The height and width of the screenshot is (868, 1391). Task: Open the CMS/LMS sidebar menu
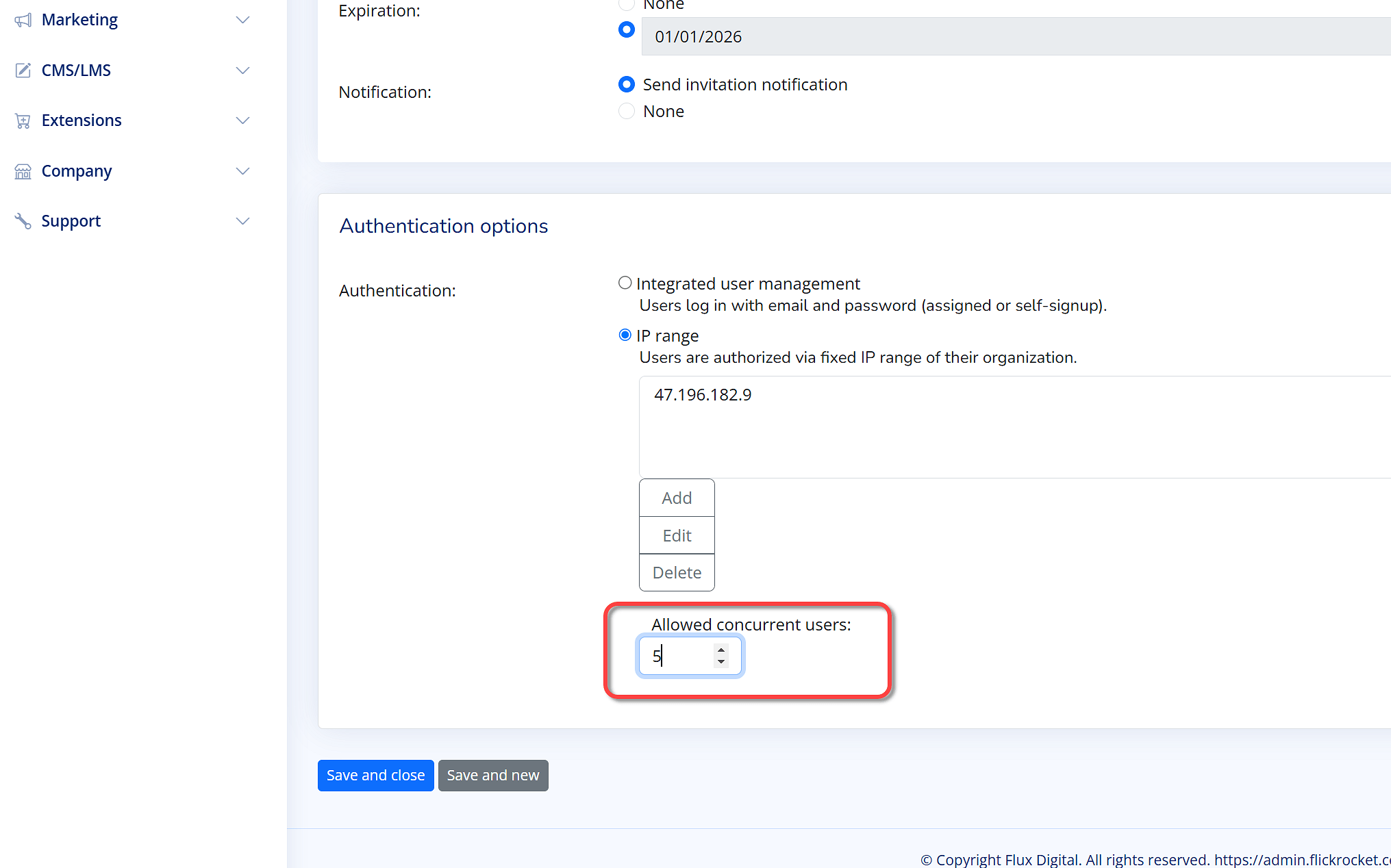tap(76, 71)
